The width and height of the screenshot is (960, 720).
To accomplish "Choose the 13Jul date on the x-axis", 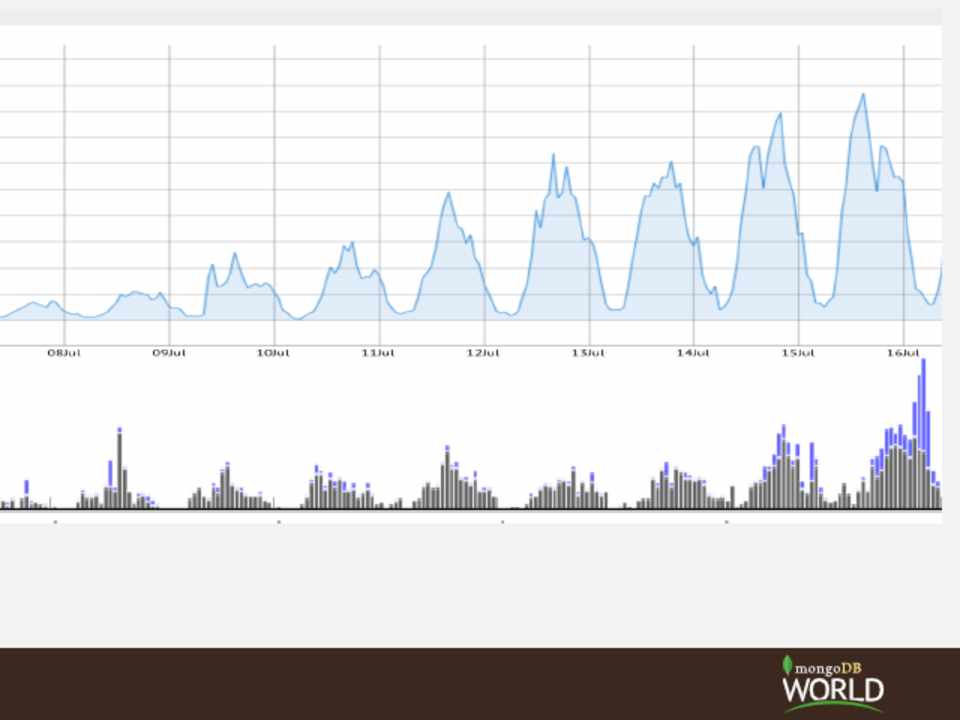I will coord(589,353).
